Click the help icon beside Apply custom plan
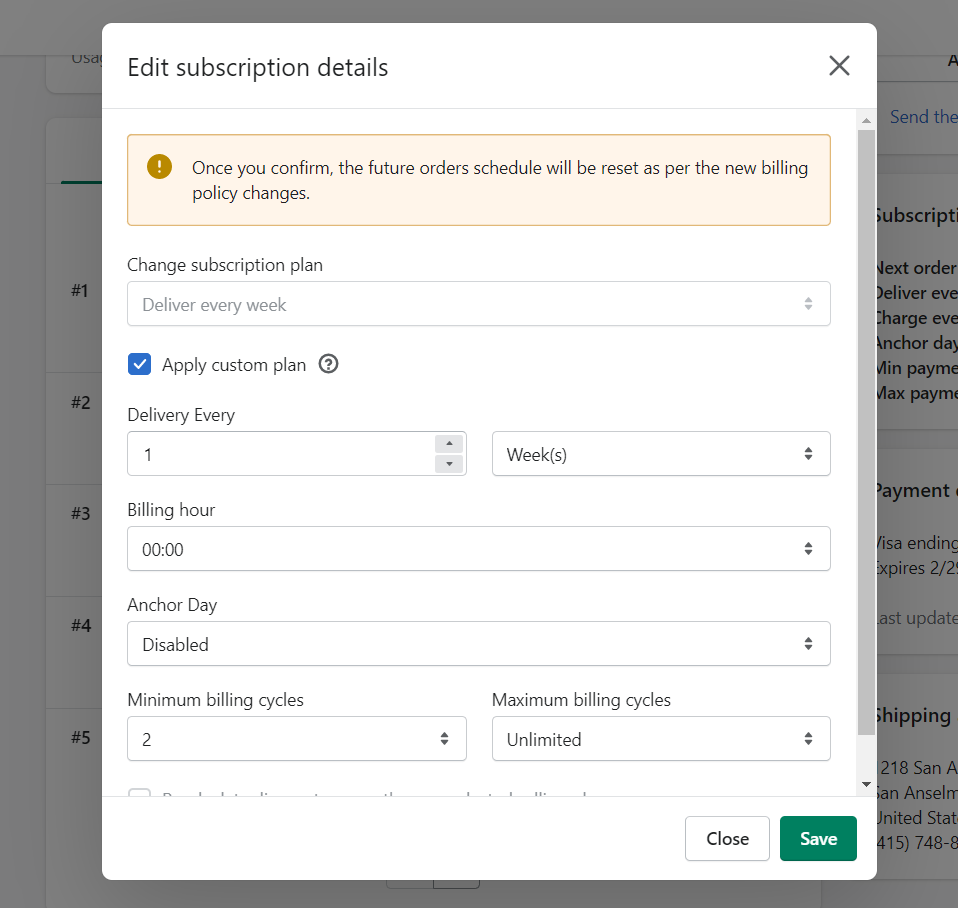Screen dimensions: 958x908 pos(328,364)
